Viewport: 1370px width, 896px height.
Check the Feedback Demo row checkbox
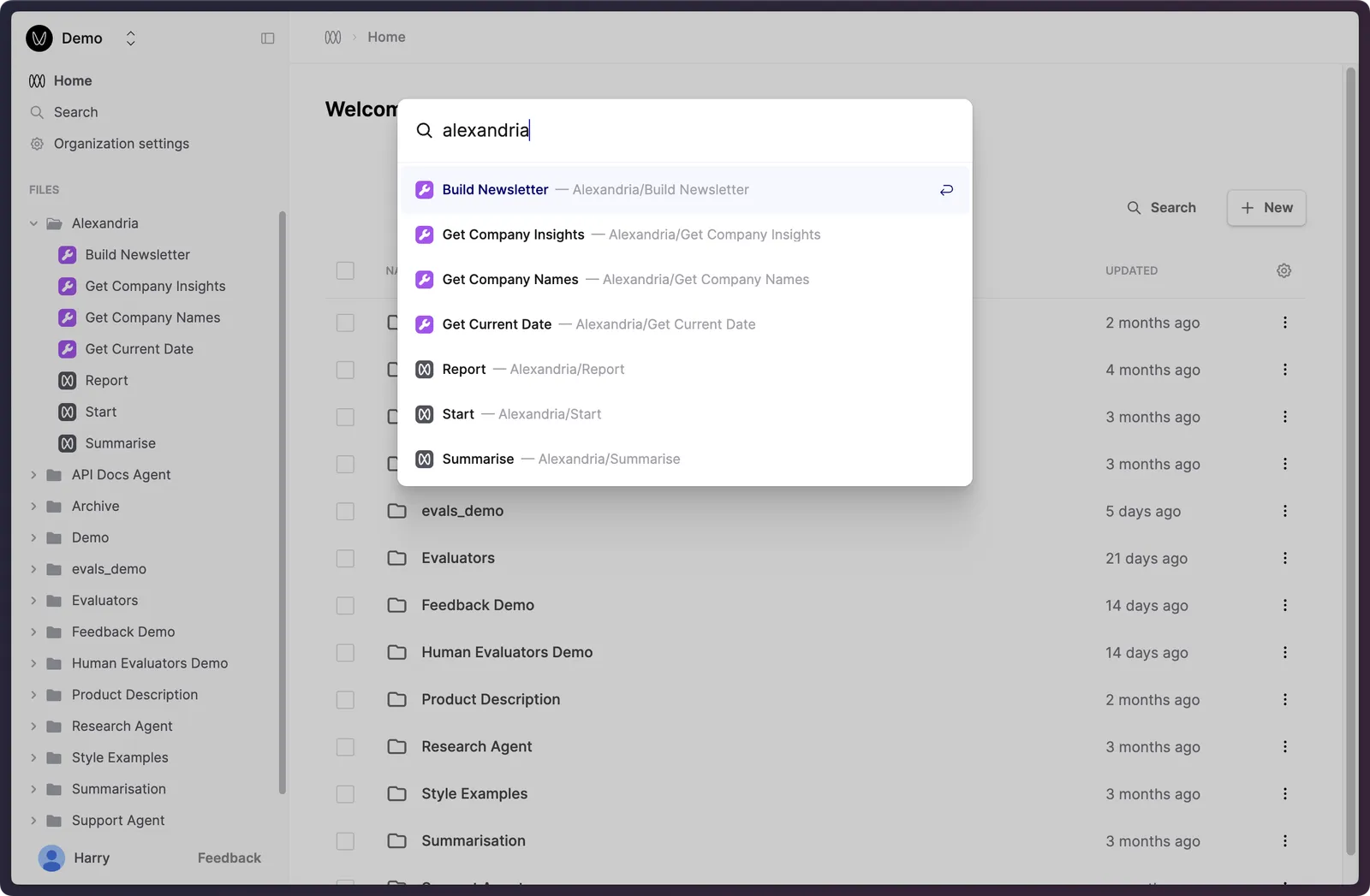[x=345, y=605]
